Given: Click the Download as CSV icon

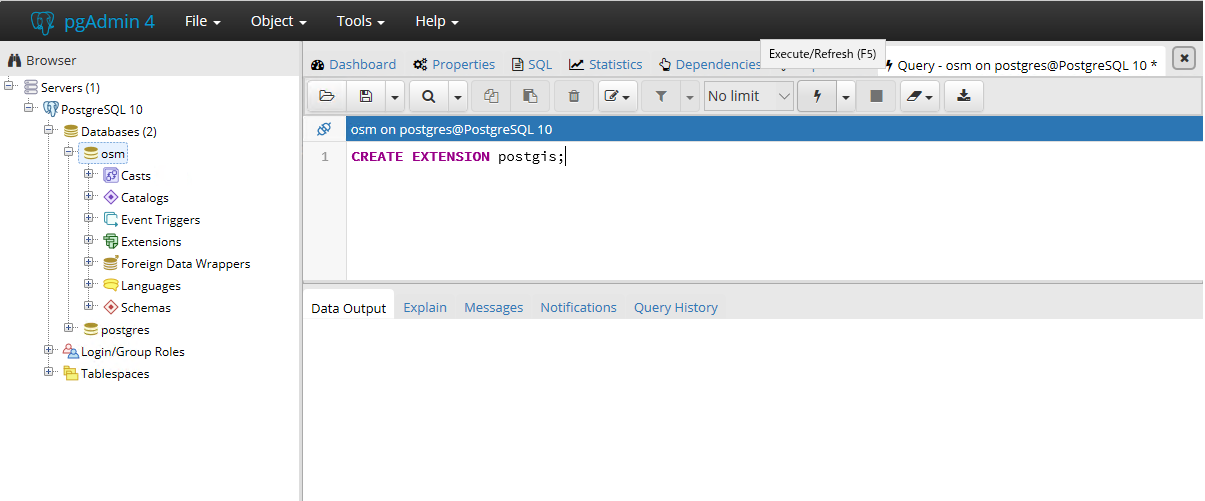Looking at the screenshot, I should click(x=964, y=96).
